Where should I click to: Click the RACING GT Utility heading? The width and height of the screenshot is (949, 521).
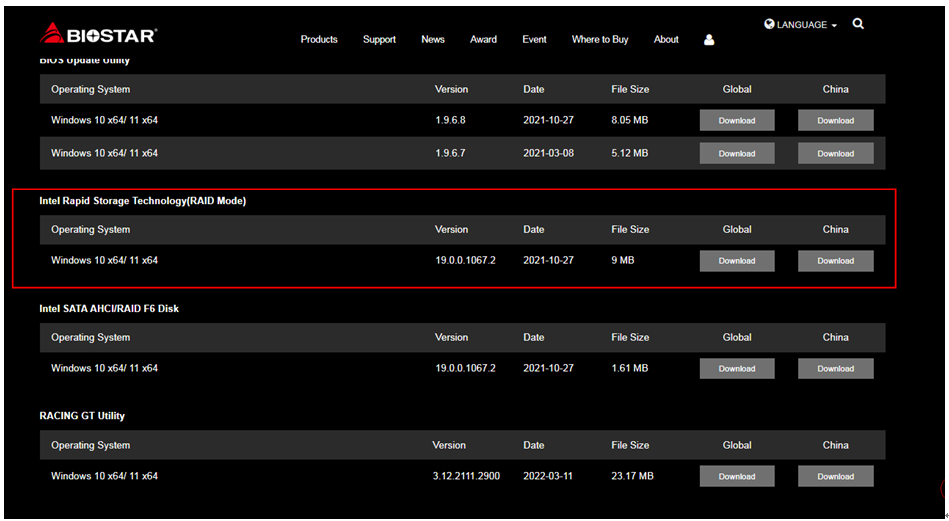(x=82, y=416)
